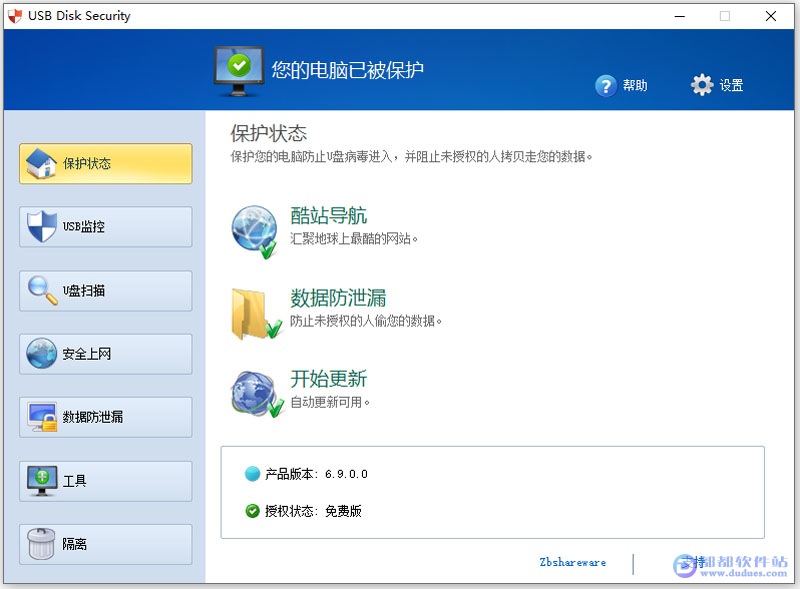Open the 隔离 quarantine section
Viewport: 800px width, 589px height.
pyautogui.click(x=106, y=544)
